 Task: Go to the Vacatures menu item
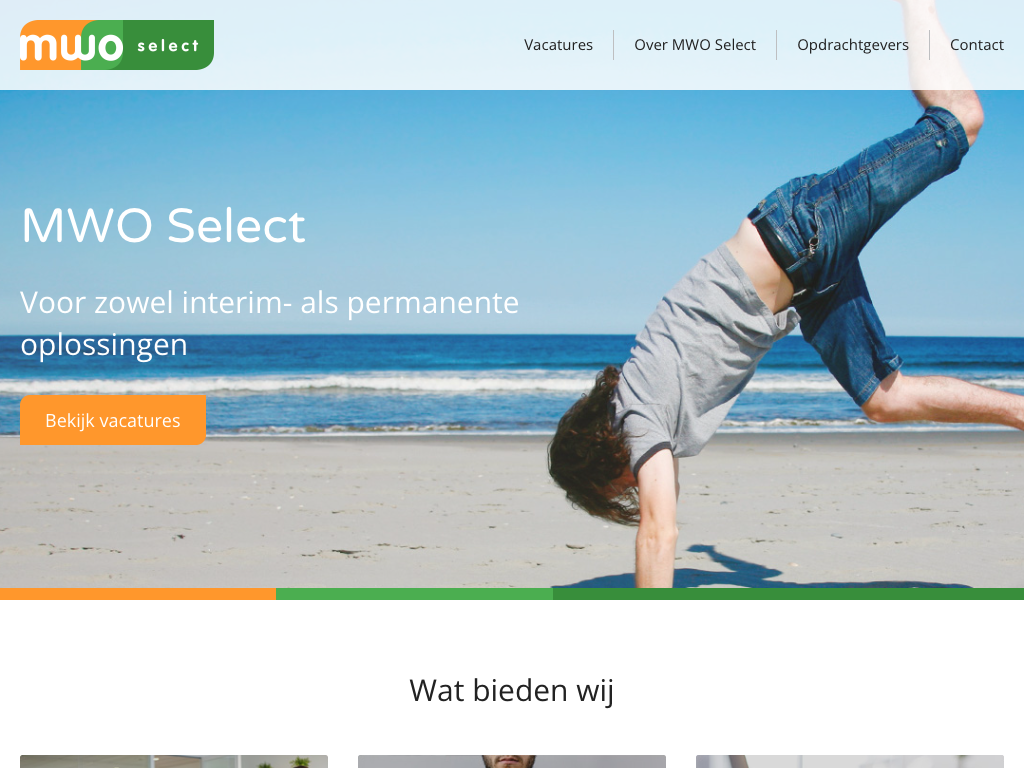[x=558, y=45]
